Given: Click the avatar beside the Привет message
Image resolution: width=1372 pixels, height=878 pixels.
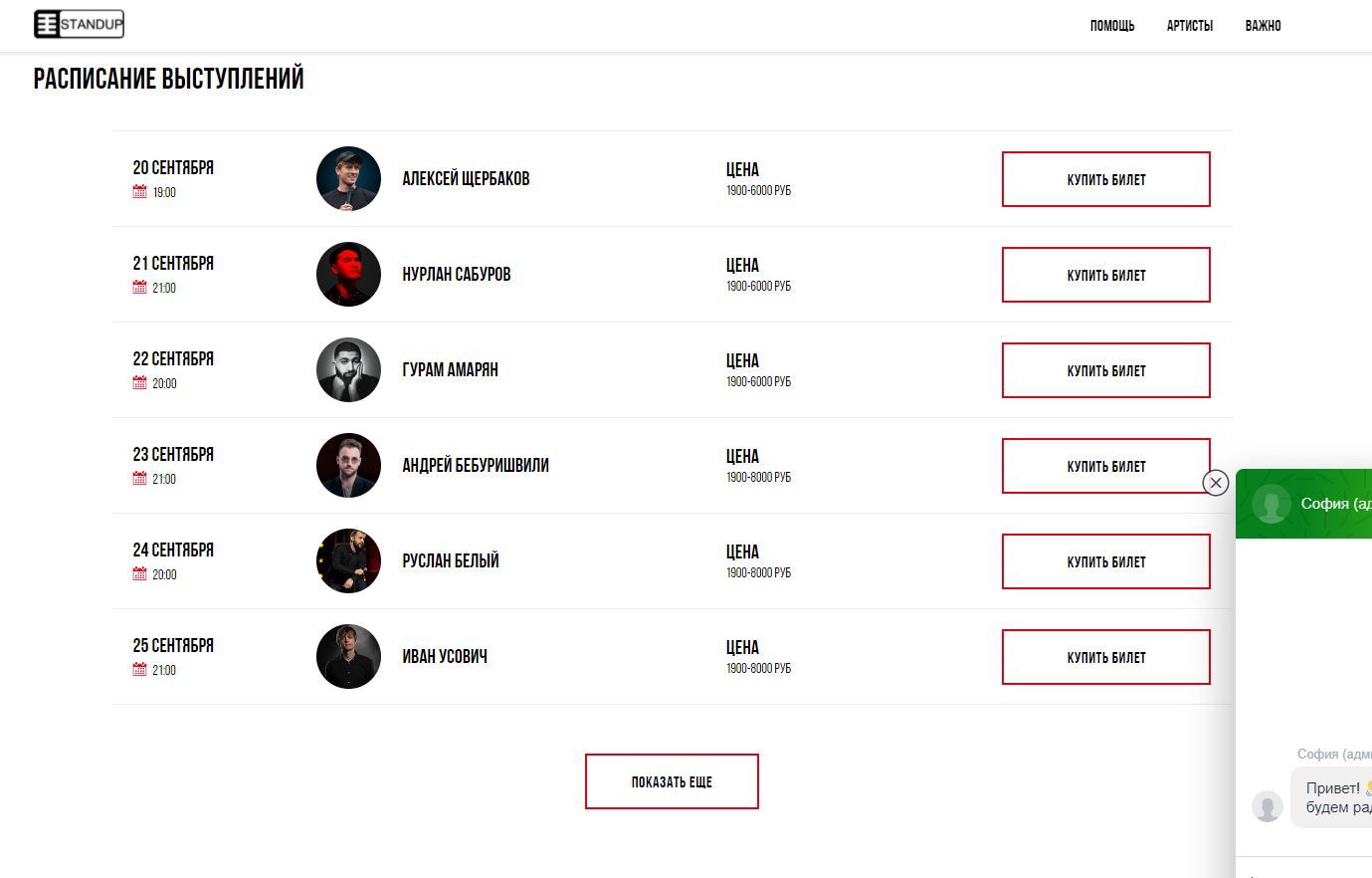Looking at the screenshot, I should 1267,806.
